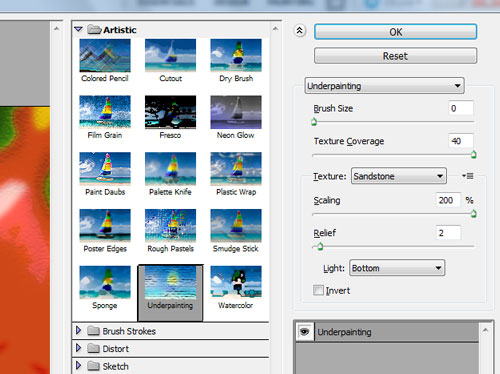
Task: Select the Colored Pencil filter thumbnail
Action: [105, 55]
